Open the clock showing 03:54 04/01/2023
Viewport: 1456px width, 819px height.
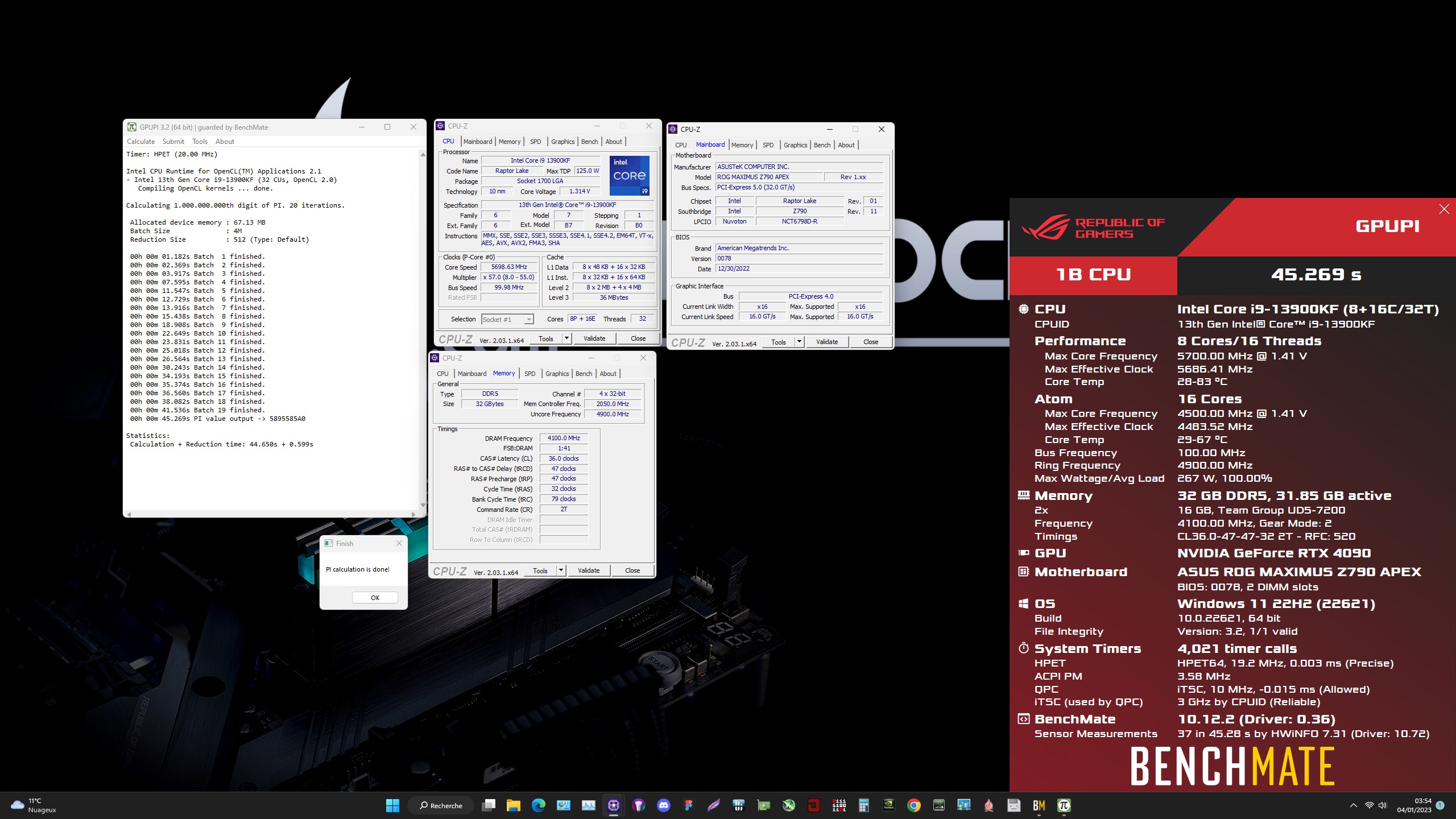point(1414,805)
